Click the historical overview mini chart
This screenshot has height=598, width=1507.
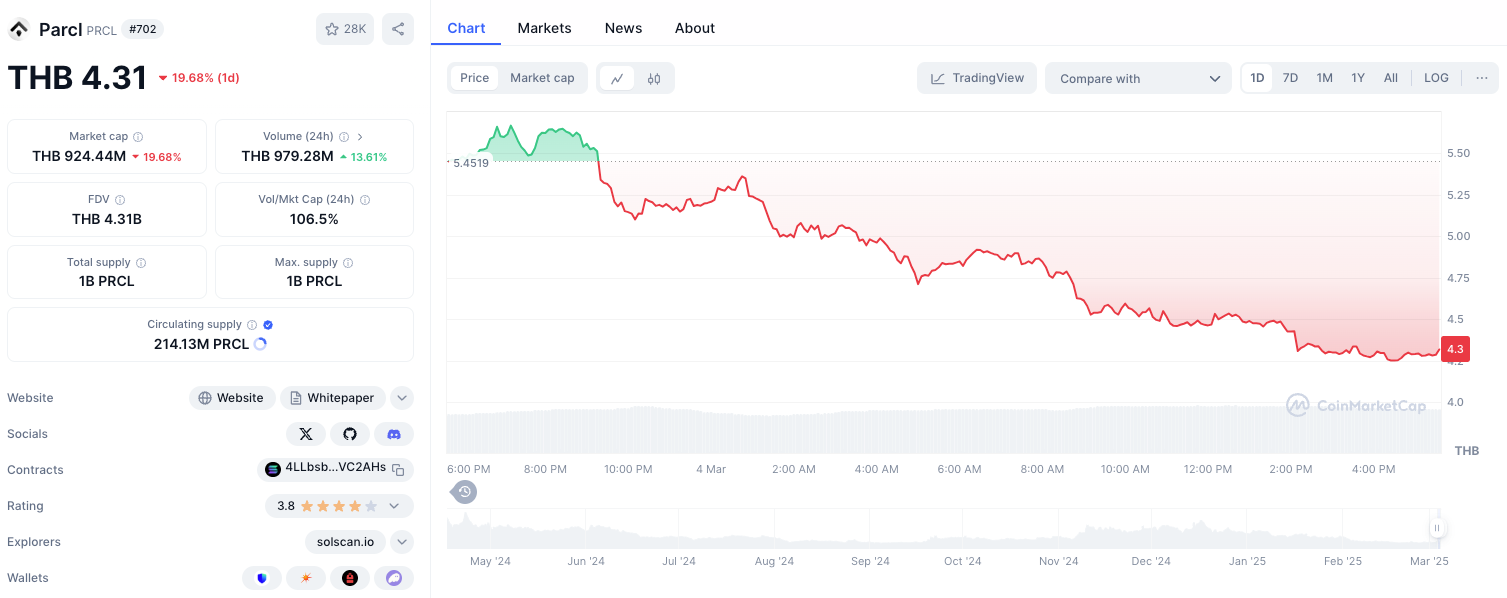tap(943, 528)
